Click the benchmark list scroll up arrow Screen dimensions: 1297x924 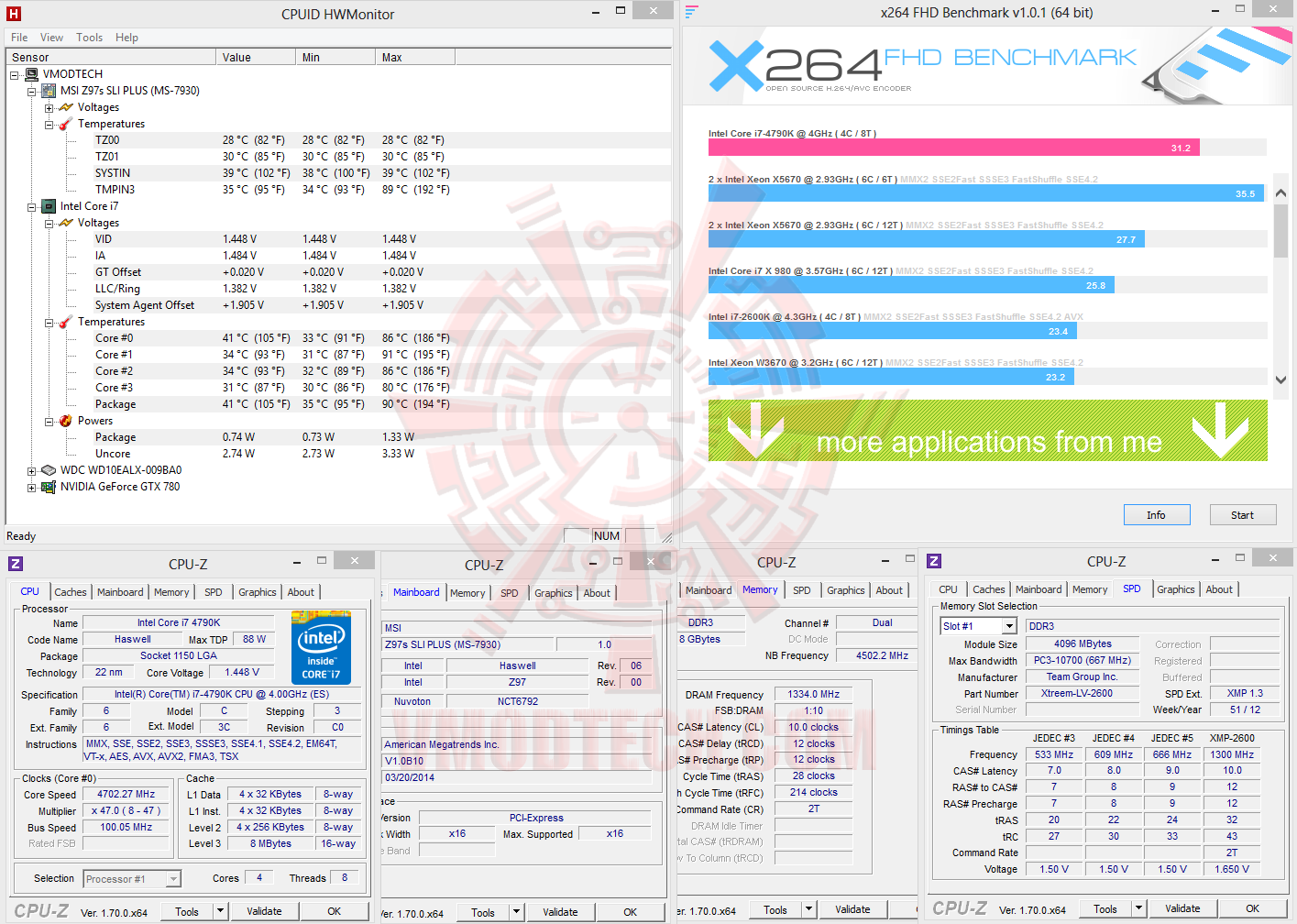(1281, 192)
